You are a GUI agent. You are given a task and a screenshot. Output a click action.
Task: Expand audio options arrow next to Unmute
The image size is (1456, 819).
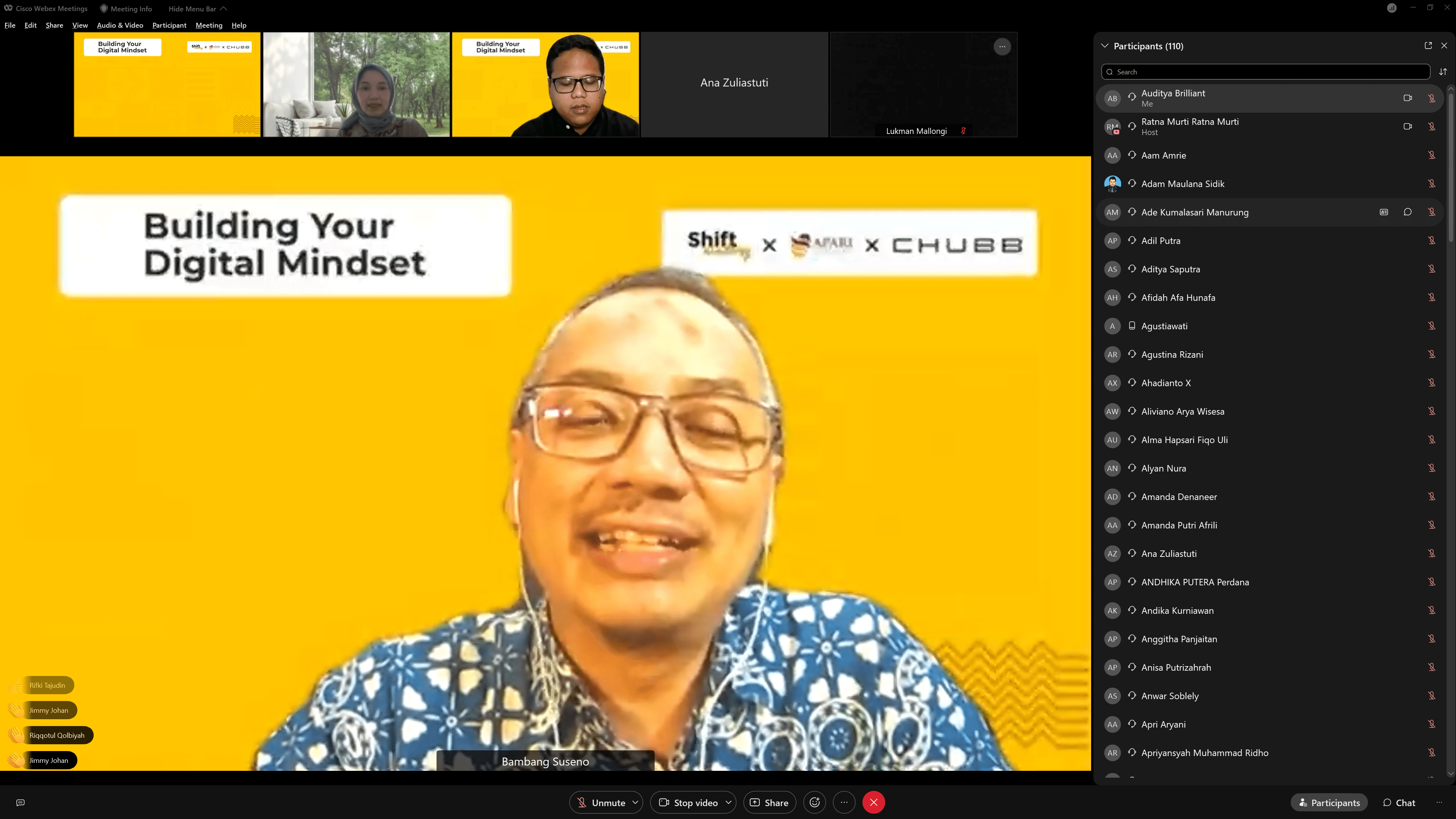[x=635, y=803]
